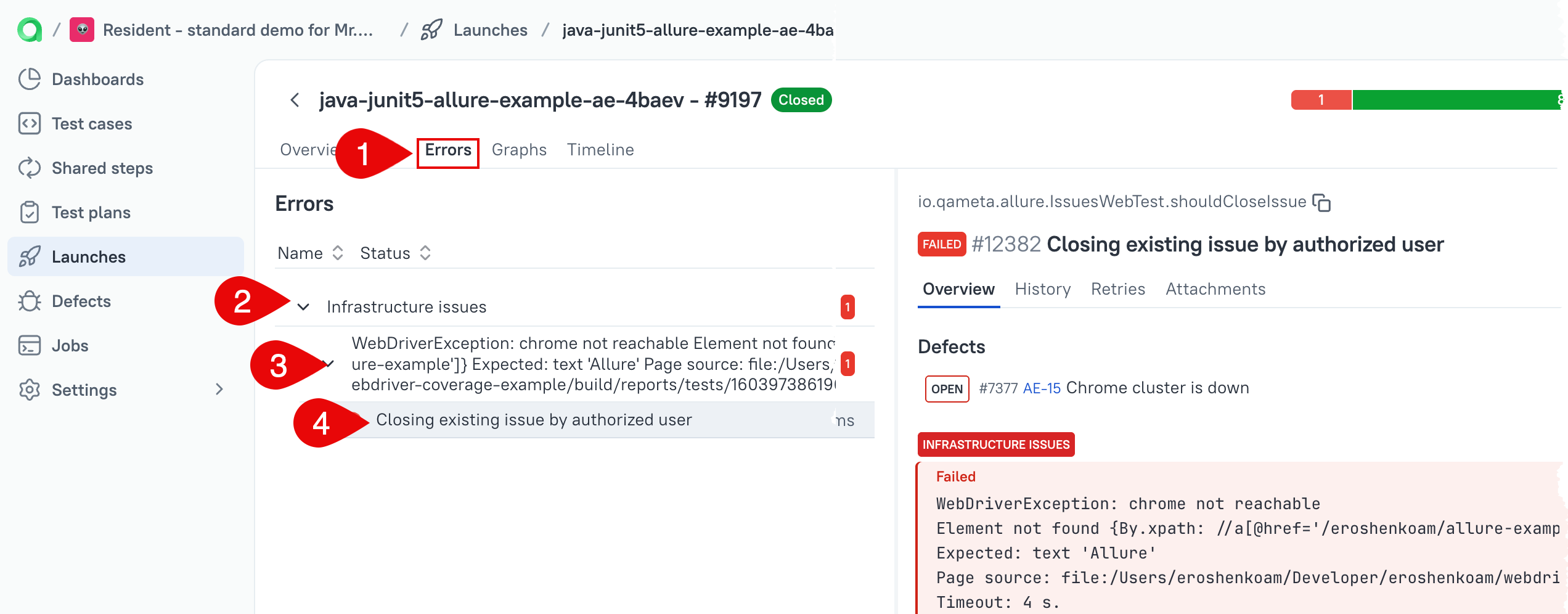Open the Dashboards pie chart icon
The height and width of the screenshot is (614, 1568).
click(30, 79)
